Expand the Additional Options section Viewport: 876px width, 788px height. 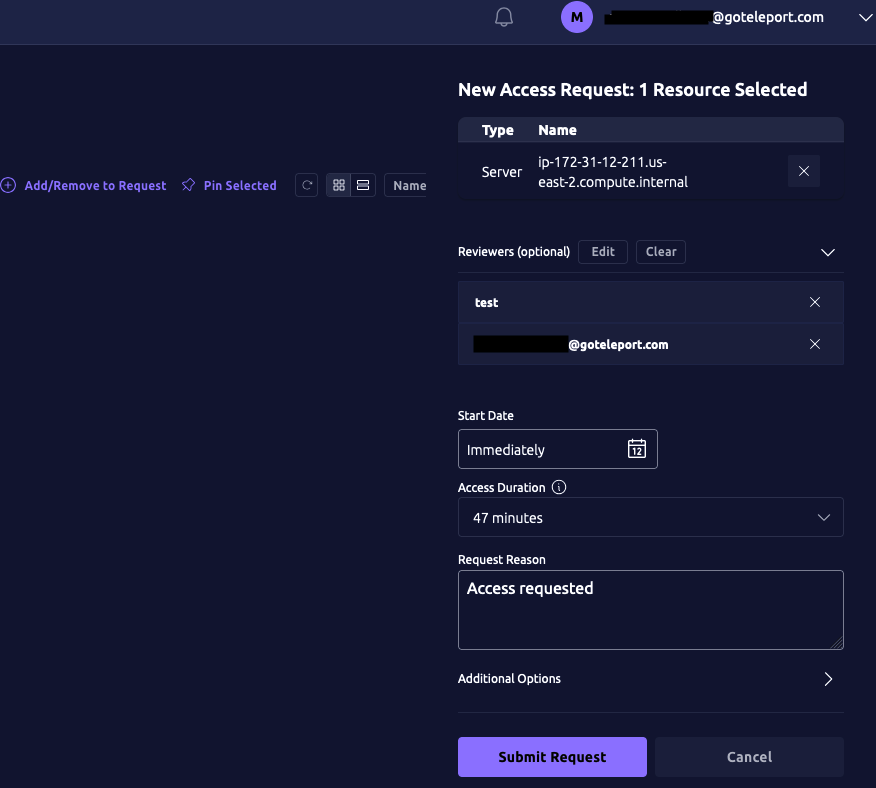point(828,678)
